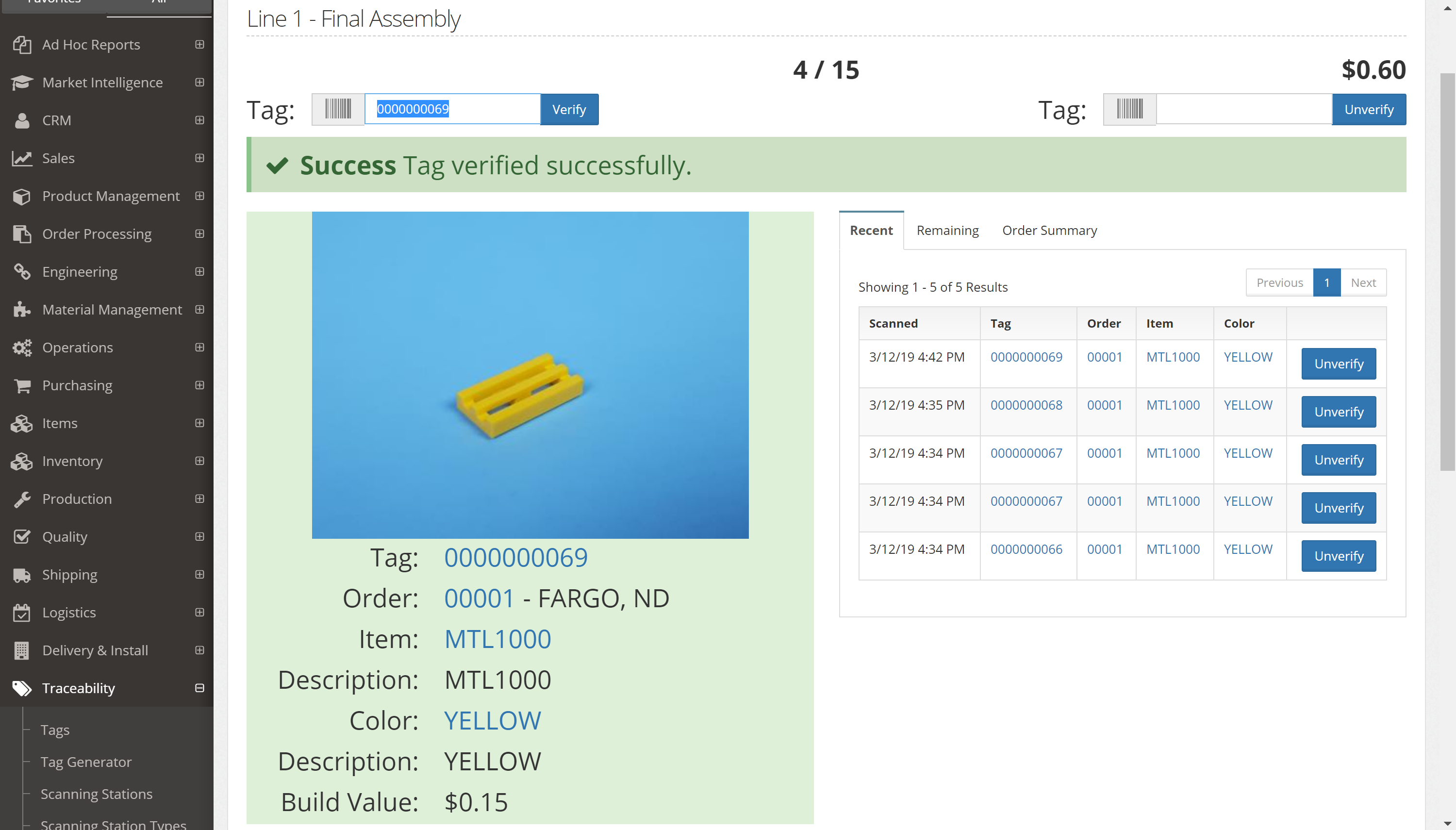Viewport: 1456px width, 830px height.
Task: Expand Market Intelligence menu
Action: tap(199, 82)
